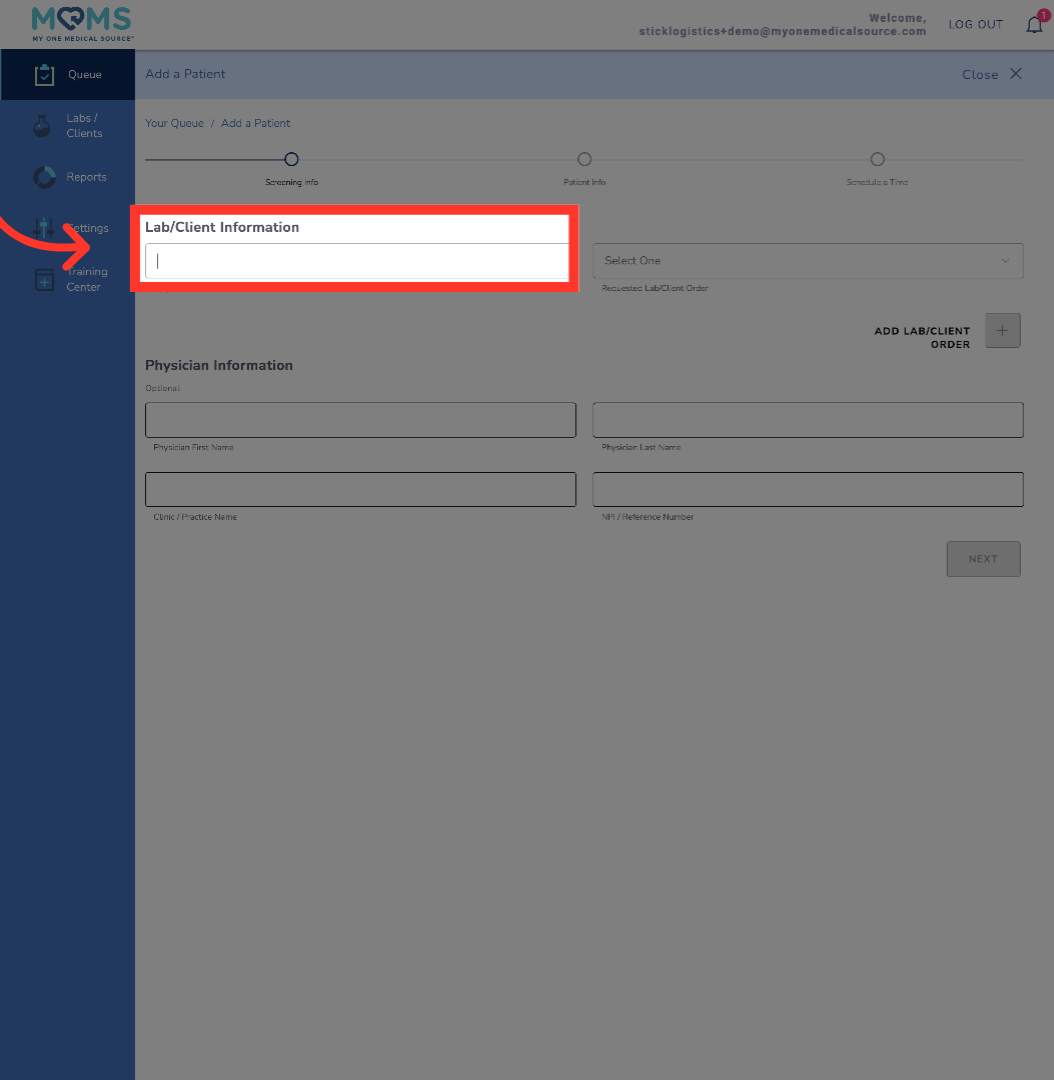Screen dimensions: 1054x1080
Task: Focus the NPI / Reference Number field
Action: (807, 490)
